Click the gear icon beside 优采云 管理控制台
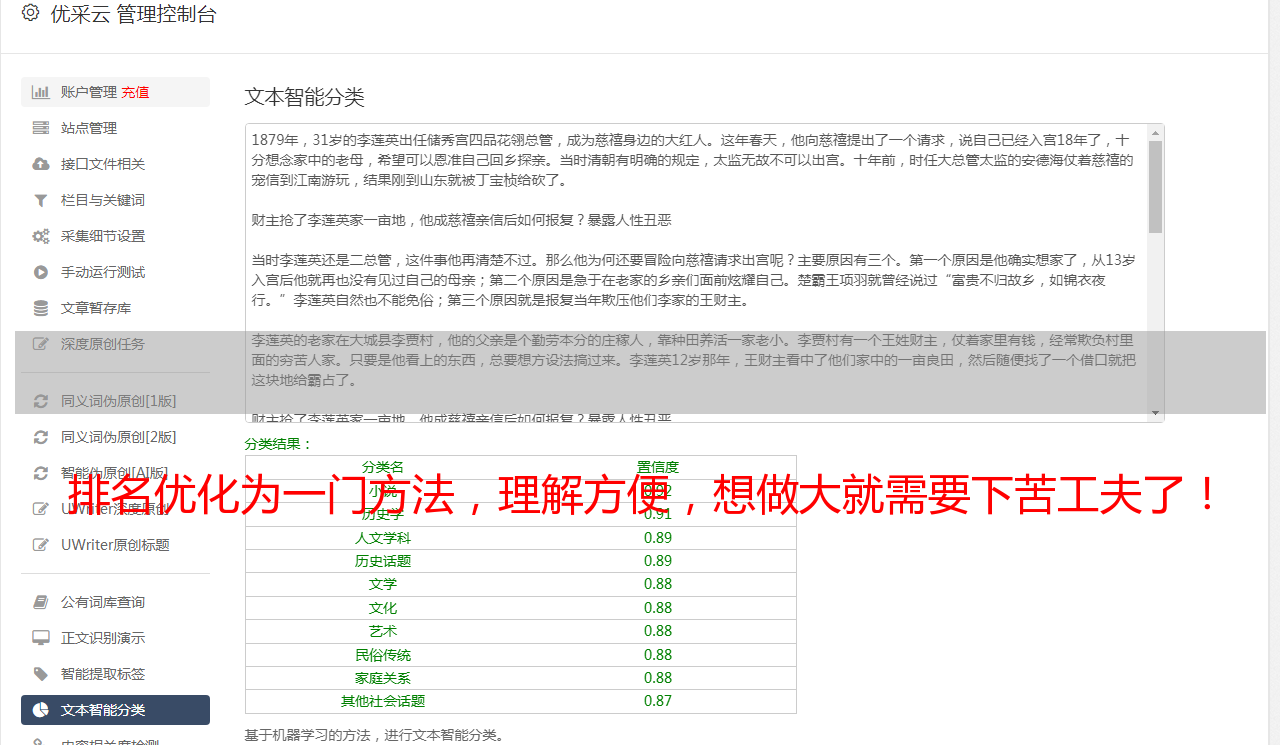 point(30,13)
